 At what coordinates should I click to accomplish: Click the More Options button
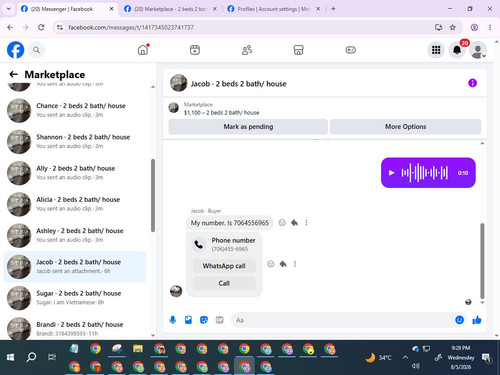pyautogui.click(x=405, y=127)
